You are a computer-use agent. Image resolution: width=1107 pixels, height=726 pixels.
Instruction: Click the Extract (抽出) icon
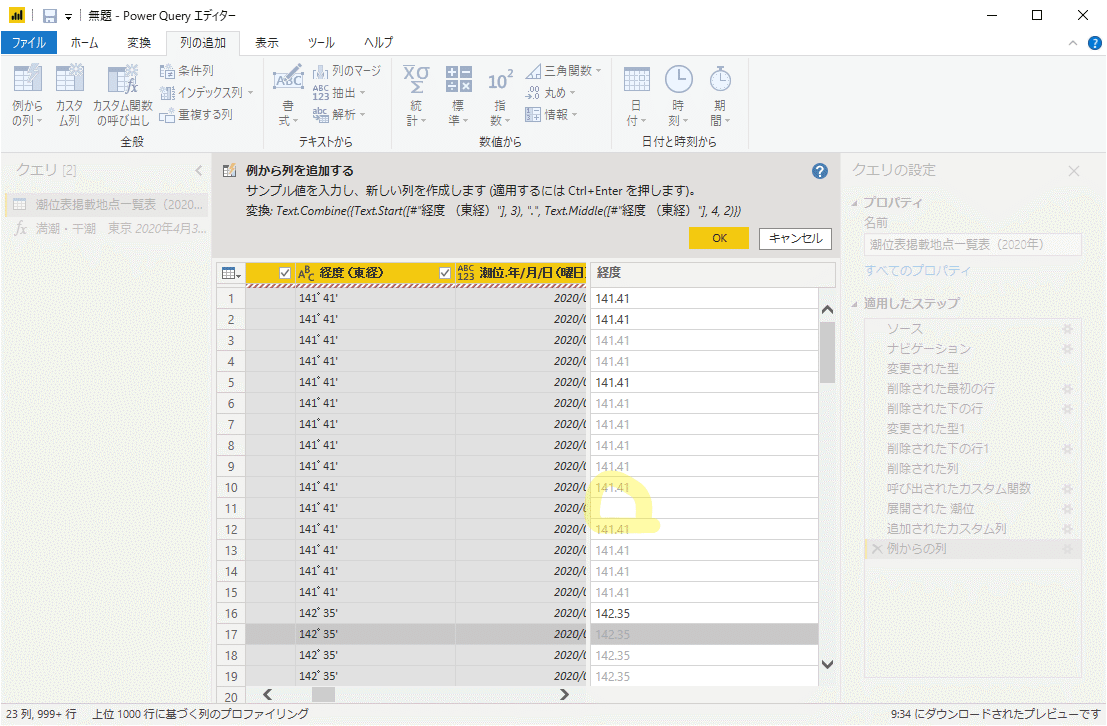[321, 93]
